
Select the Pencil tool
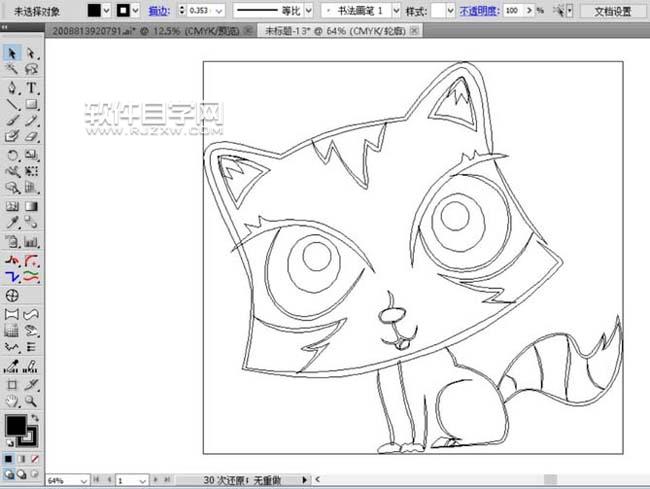click(x=31, y=121)
